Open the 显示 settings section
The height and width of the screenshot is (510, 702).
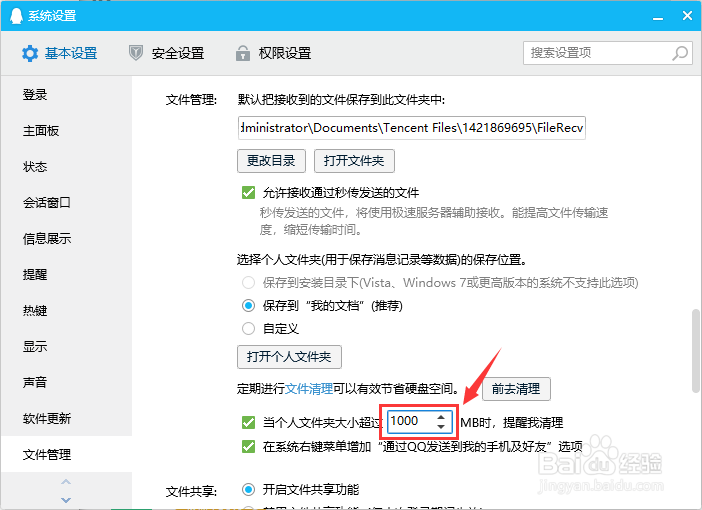click(x=66, y=347)
